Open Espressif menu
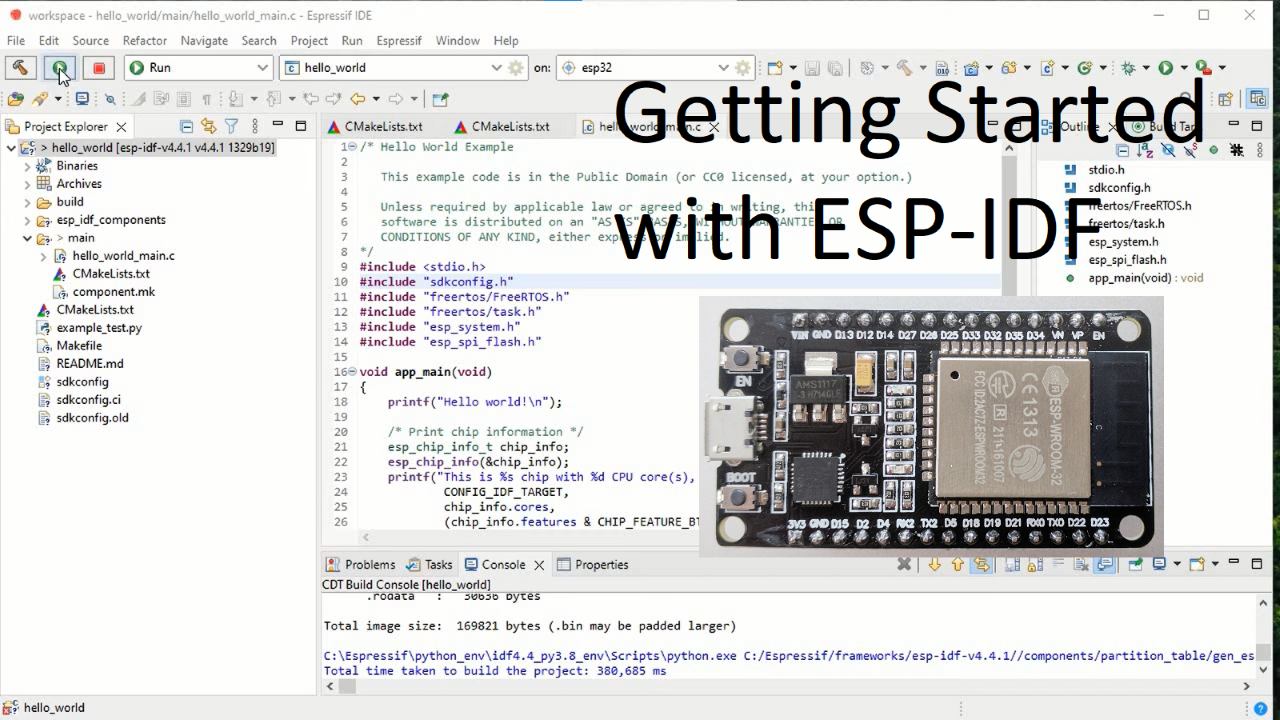The image size is (1280, 720). pyautogui.click(x=399, y=40)
